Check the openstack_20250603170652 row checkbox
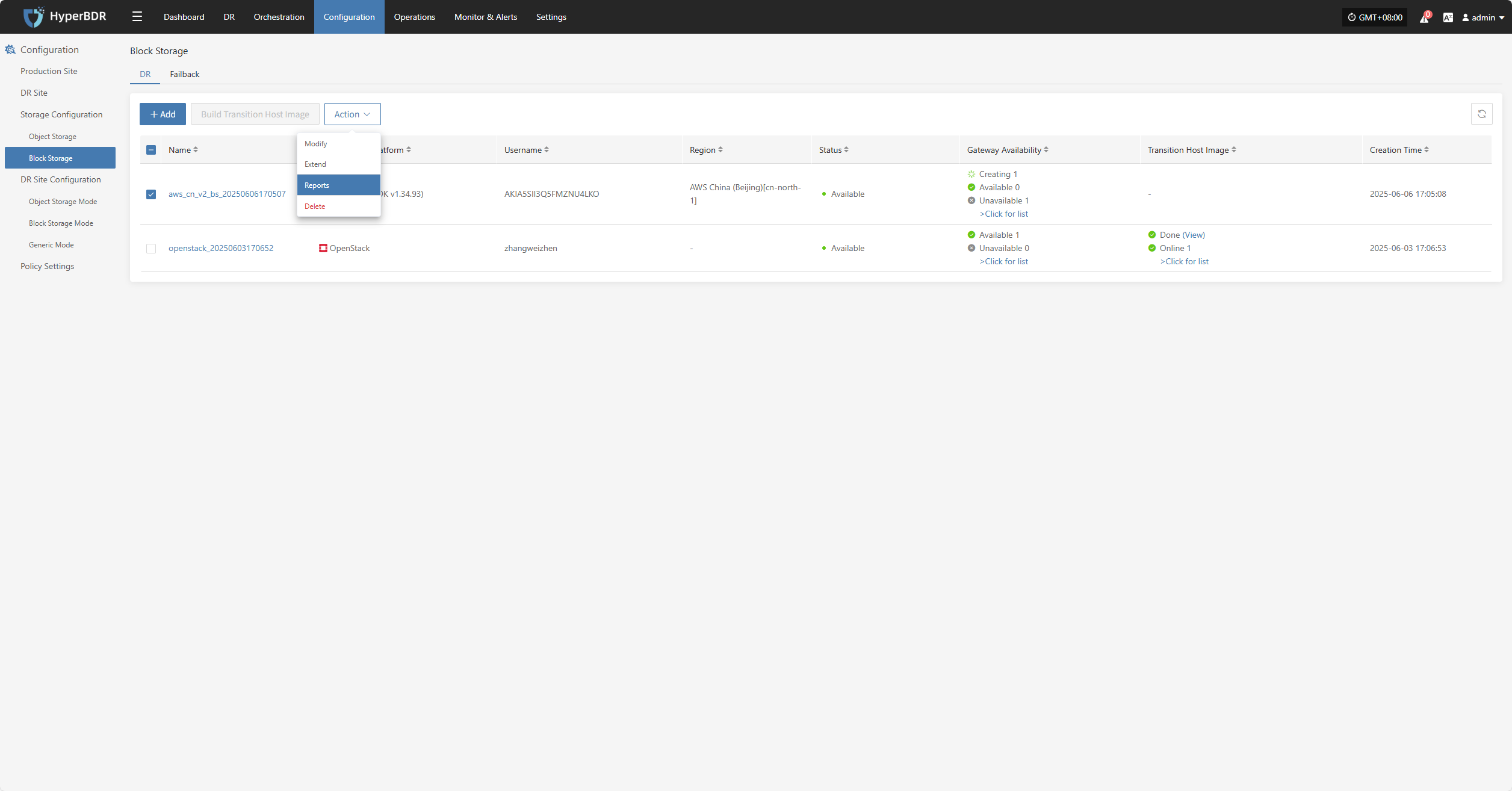Viewport: 1512px width, 791px height. pos(151,249)
